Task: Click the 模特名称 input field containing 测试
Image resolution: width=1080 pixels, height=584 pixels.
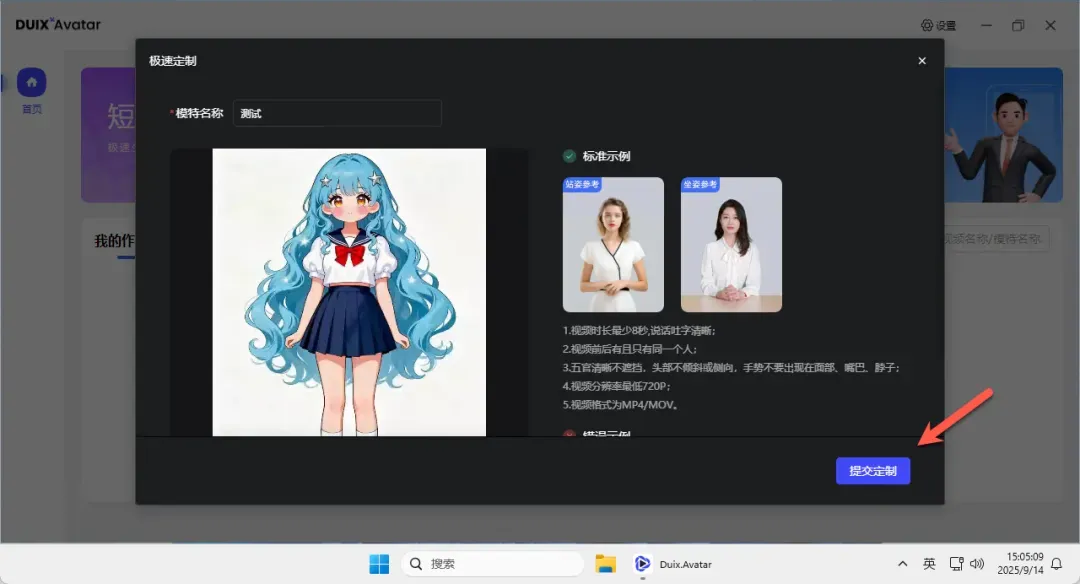Action: click(336, 114)
